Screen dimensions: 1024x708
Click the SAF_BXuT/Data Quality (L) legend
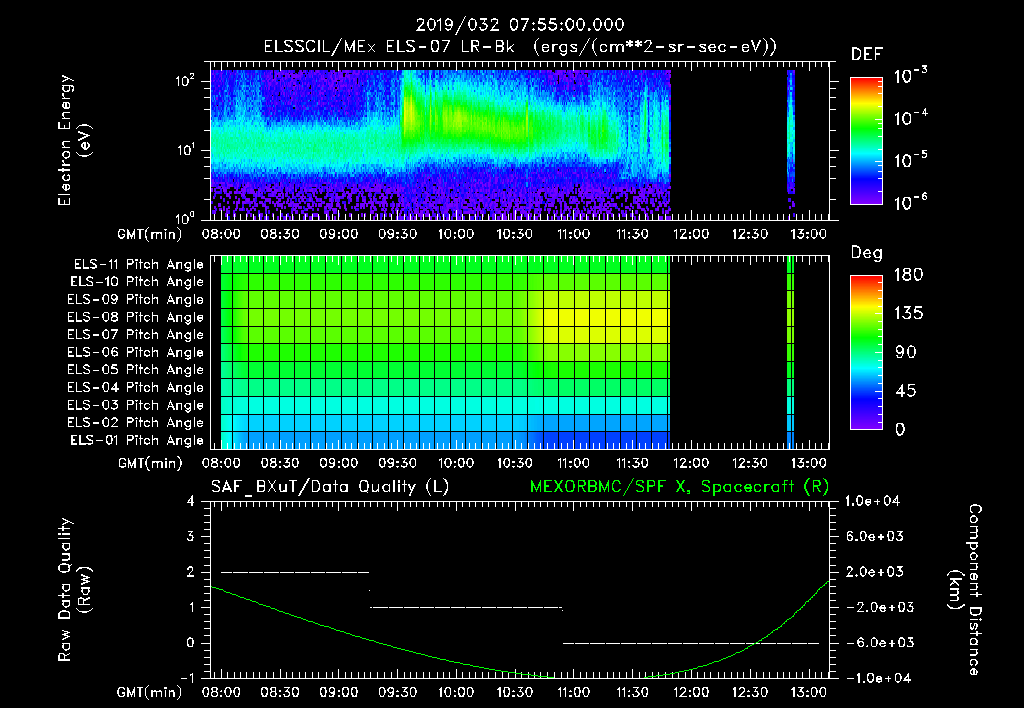330,487
